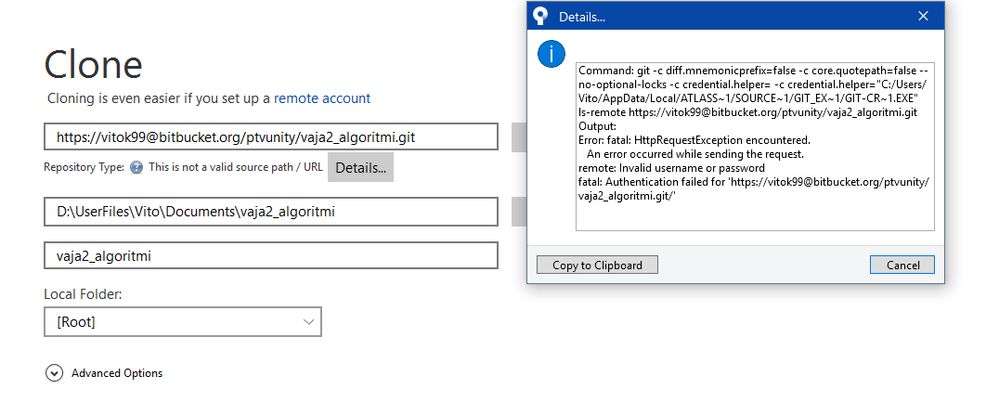Click the 'remote: Invalid username or password' line
The image size is (999, 402).
click(x=672, y=168)
